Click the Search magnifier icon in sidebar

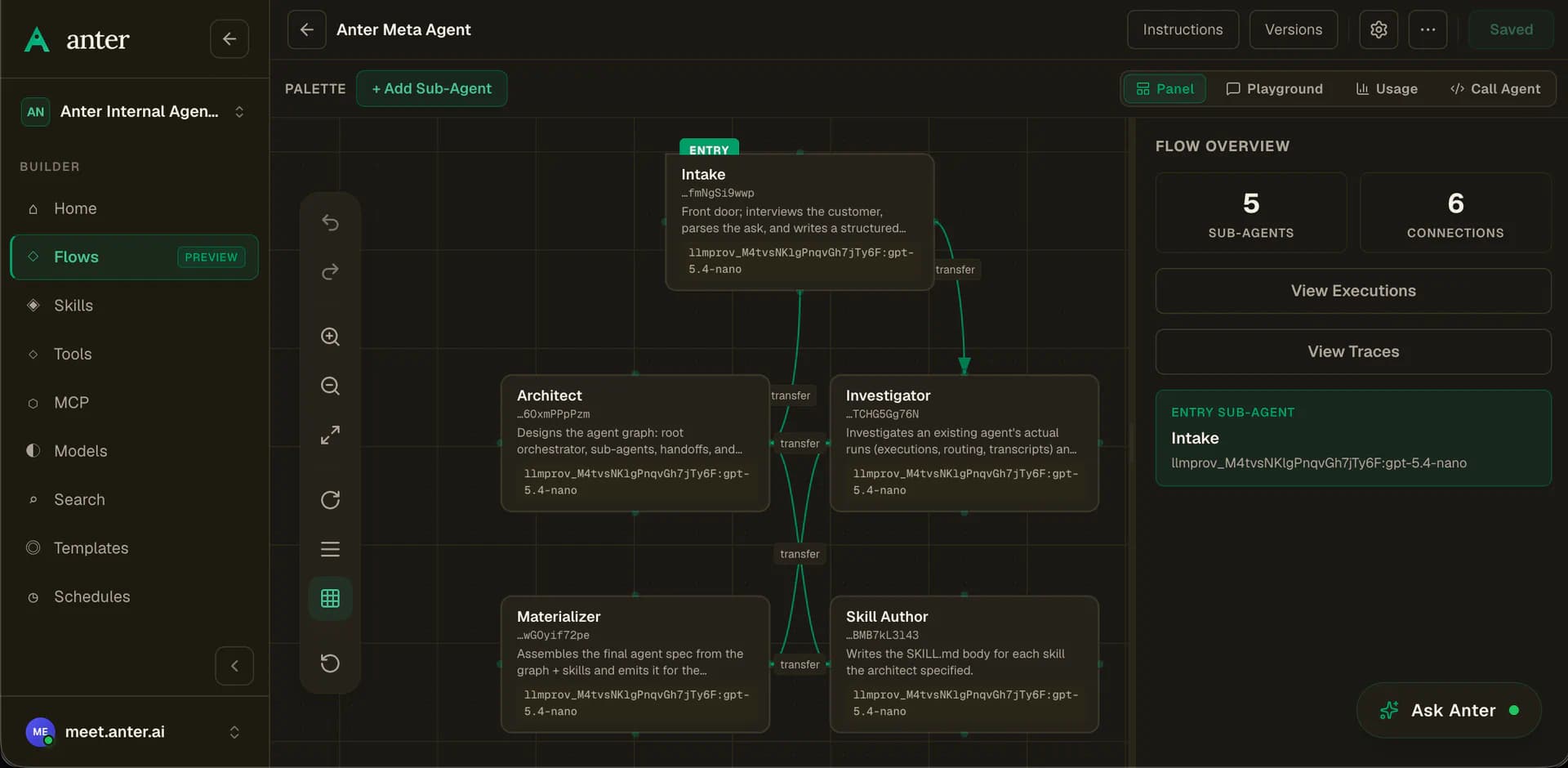tap(33, 500)
